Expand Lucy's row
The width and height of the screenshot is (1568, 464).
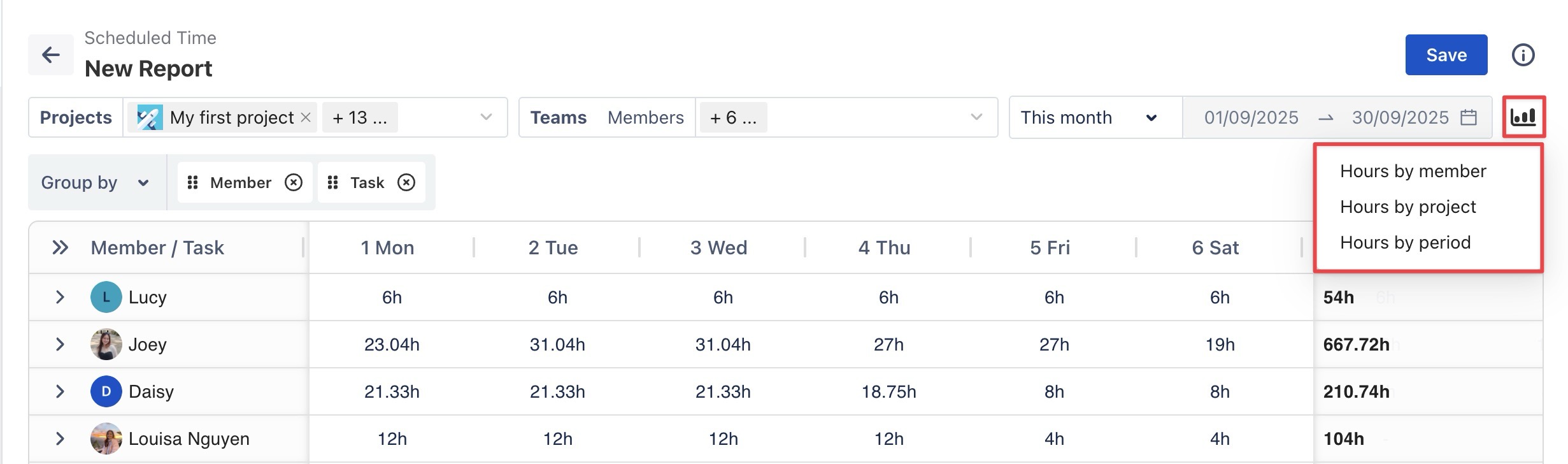pyautogui.click(x=60, y=297)
